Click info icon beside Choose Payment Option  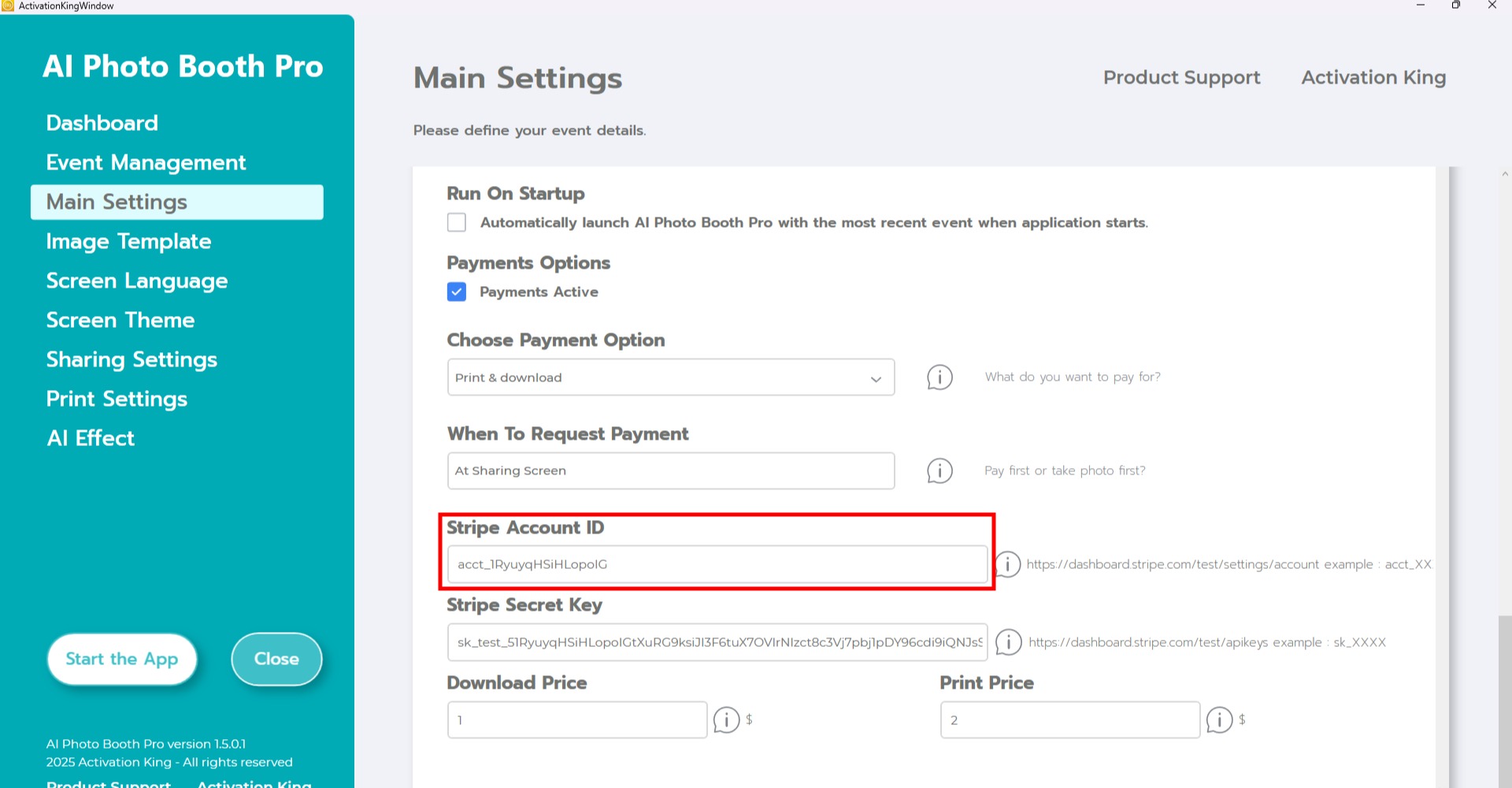(939, 377)
